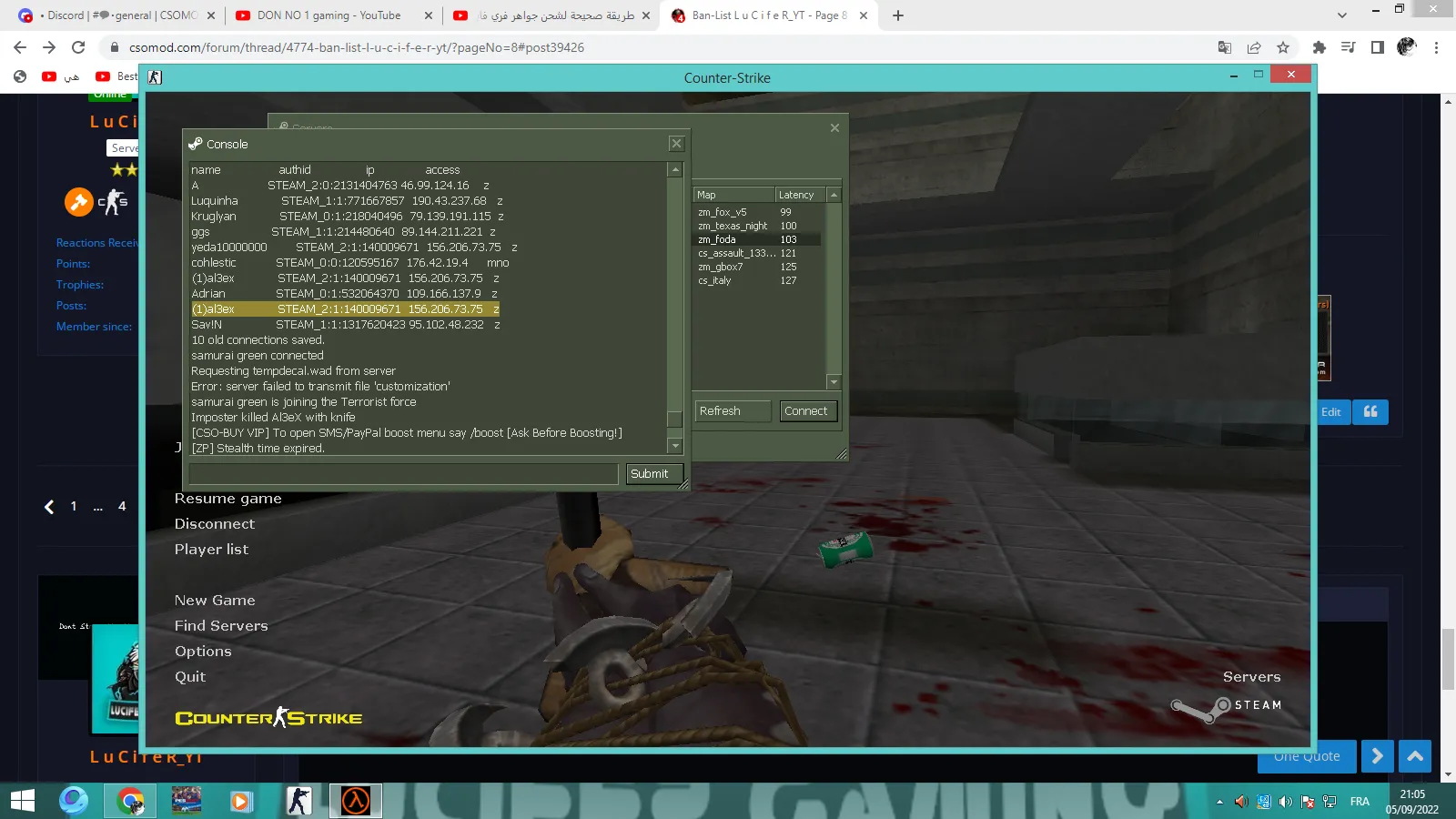Open the orange media player taskbar icon
The width and height of the screenshot is (1456, 819).
pos(240,801)
